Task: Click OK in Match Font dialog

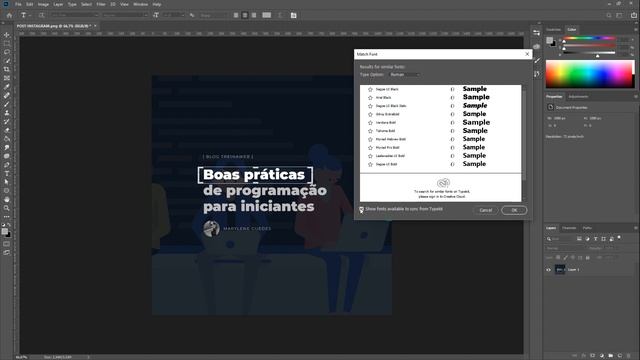Action: click(514, 210)
